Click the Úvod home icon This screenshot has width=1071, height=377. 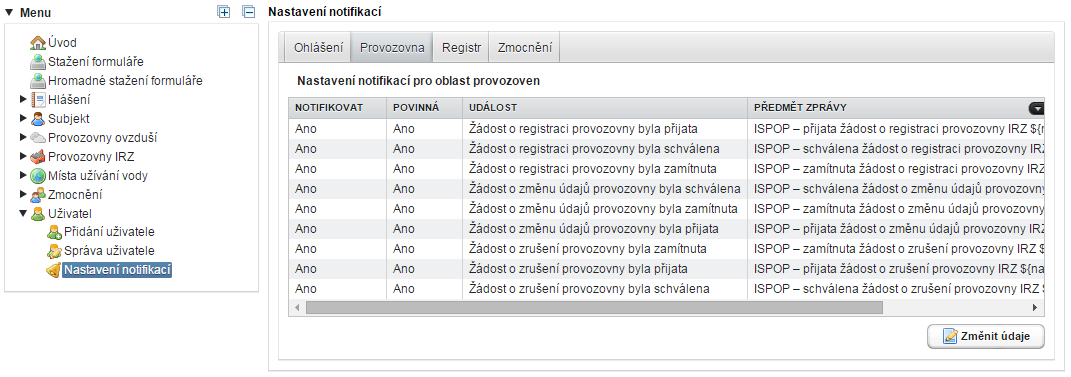[x=38, y=43]
